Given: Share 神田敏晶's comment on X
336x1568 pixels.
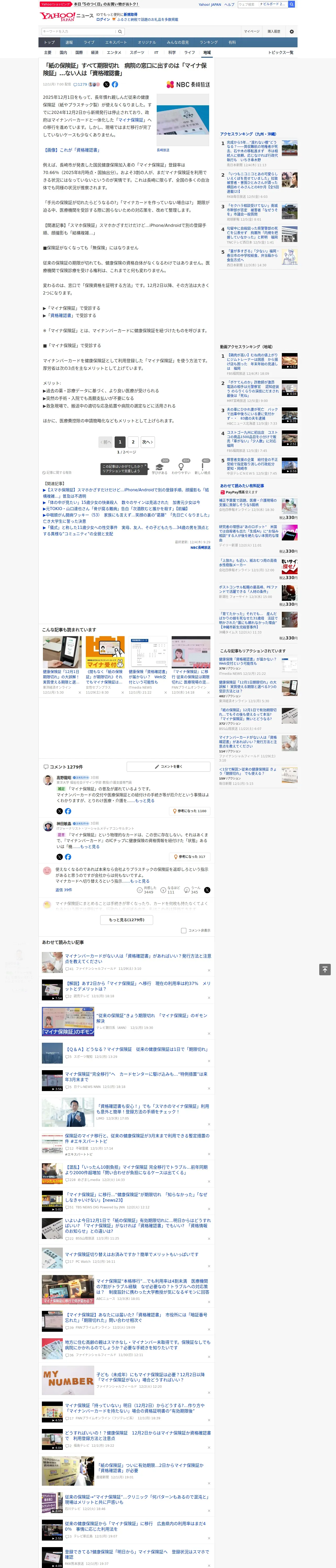Looking at the screenshot, I should coord(60,857).
